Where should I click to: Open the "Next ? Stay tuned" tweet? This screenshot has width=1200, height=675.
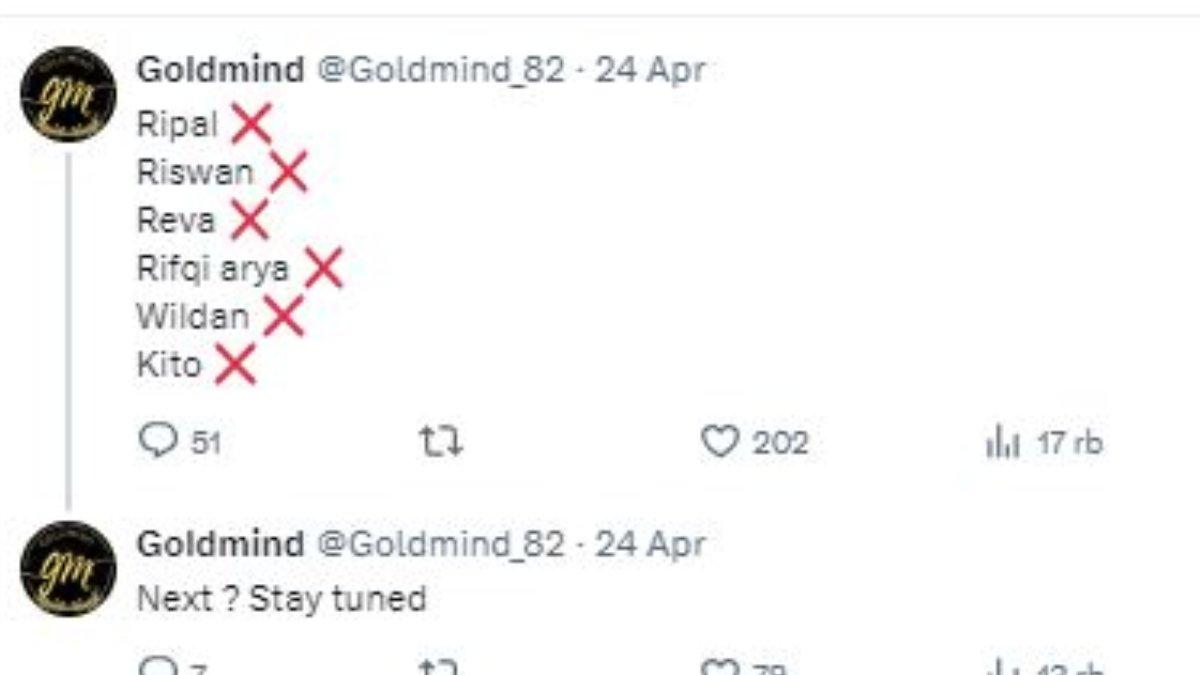pyautogui.click(x=282, y=599)
